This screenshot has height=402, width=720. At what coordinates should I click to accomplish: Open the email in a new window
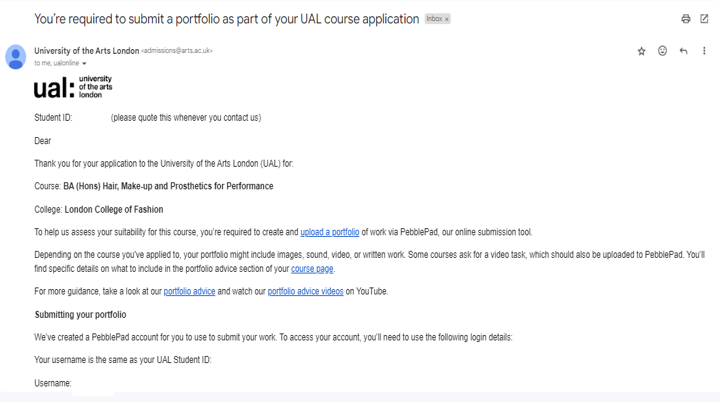(704, 19)
